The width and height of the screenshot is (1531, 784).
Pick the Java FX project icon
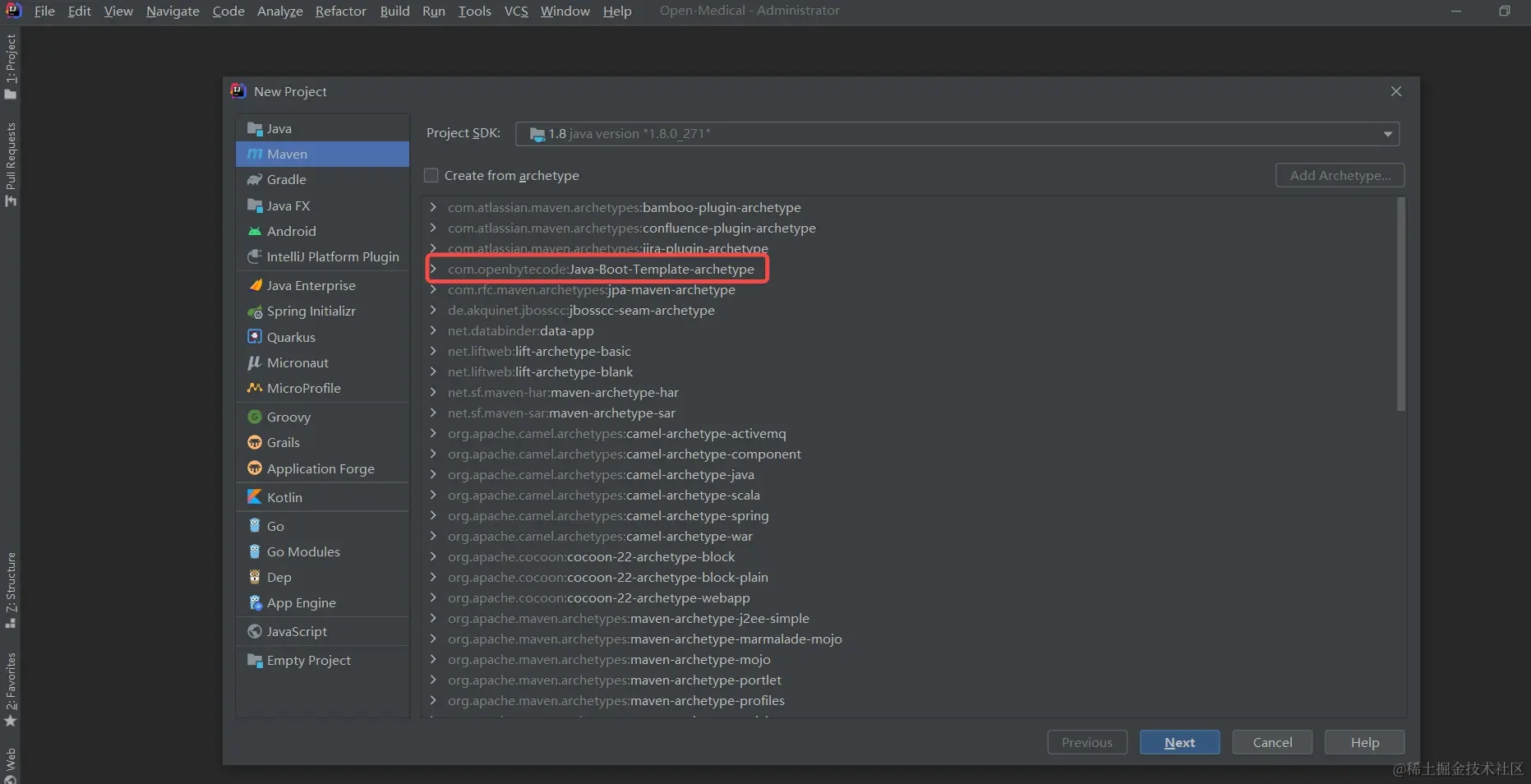point(255,205)
